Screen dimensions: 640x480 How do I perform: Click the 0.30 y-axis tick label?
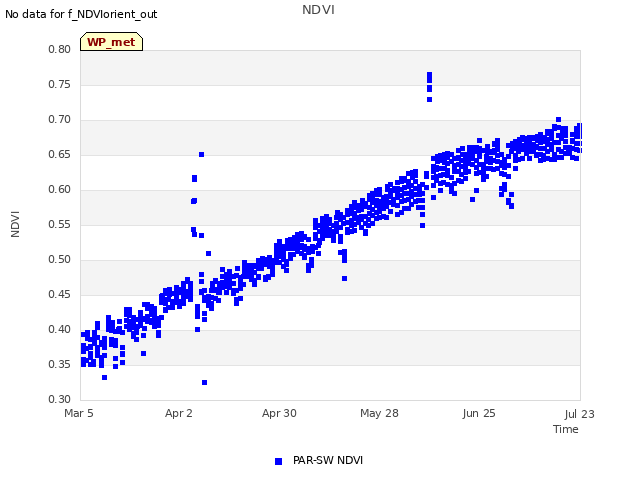click(60, 399)
